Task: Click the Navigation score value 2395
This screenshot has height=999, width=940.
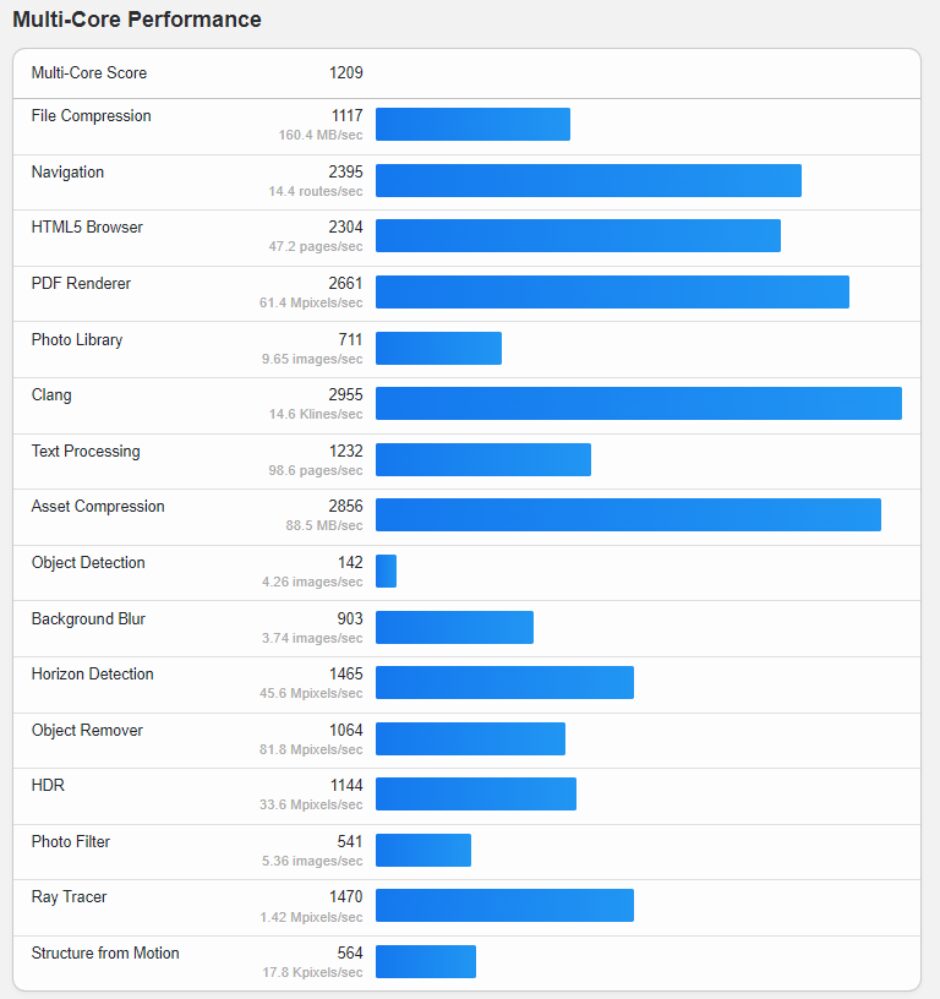Action: pyautogui.click(x=346, y=172)
